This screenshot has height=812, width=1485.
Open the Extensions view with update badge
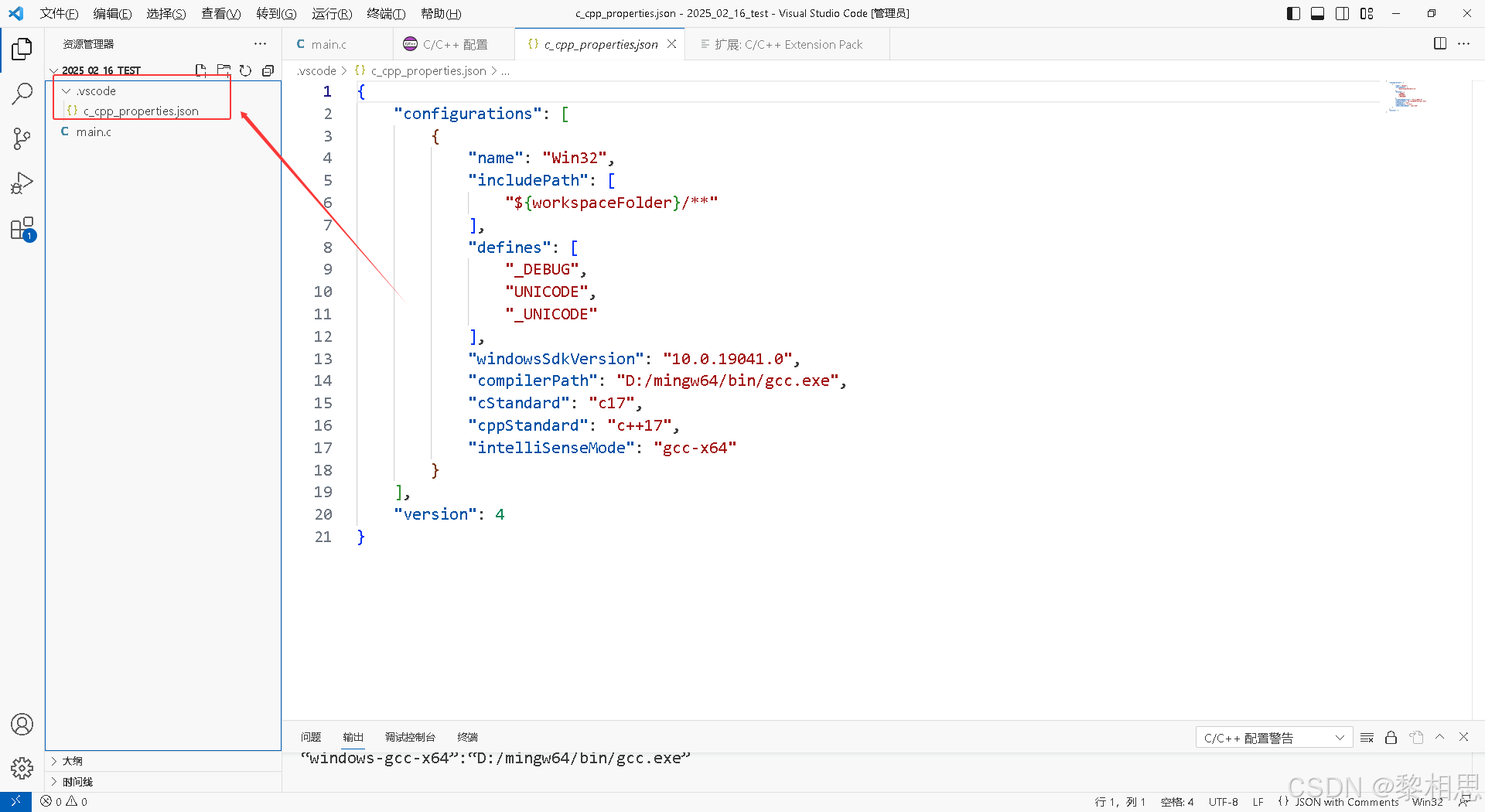(22, 229)
